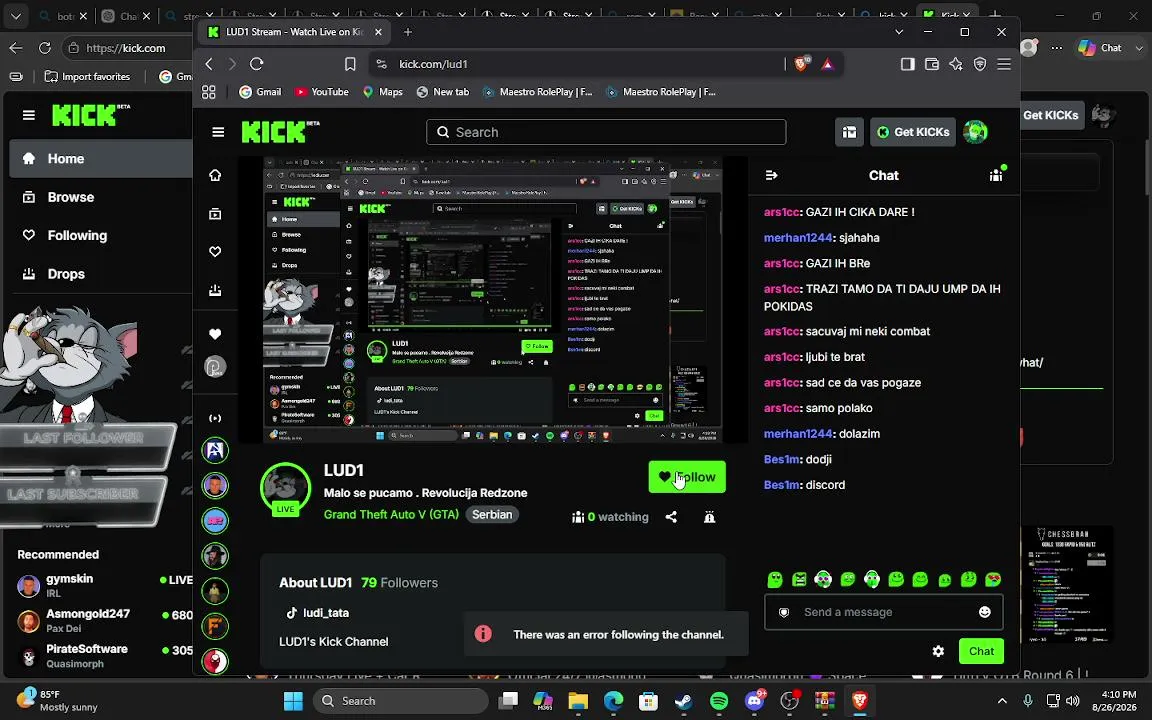Click the Get KICKs button in Brave window
Image resolution: width=1152 pixels, height=720 pixels.
[x=913, y=132]
